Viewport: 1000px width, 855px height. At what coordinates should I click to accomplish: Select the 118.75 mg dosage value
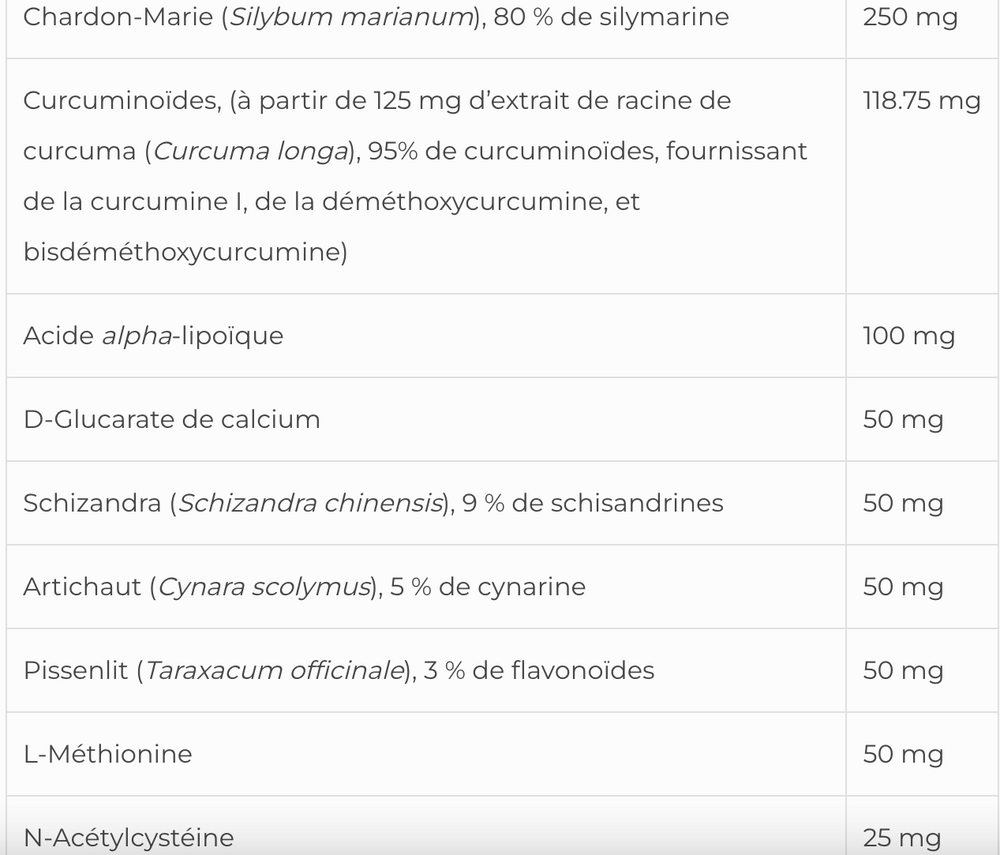pyautogui.click(x=921, y=101)
